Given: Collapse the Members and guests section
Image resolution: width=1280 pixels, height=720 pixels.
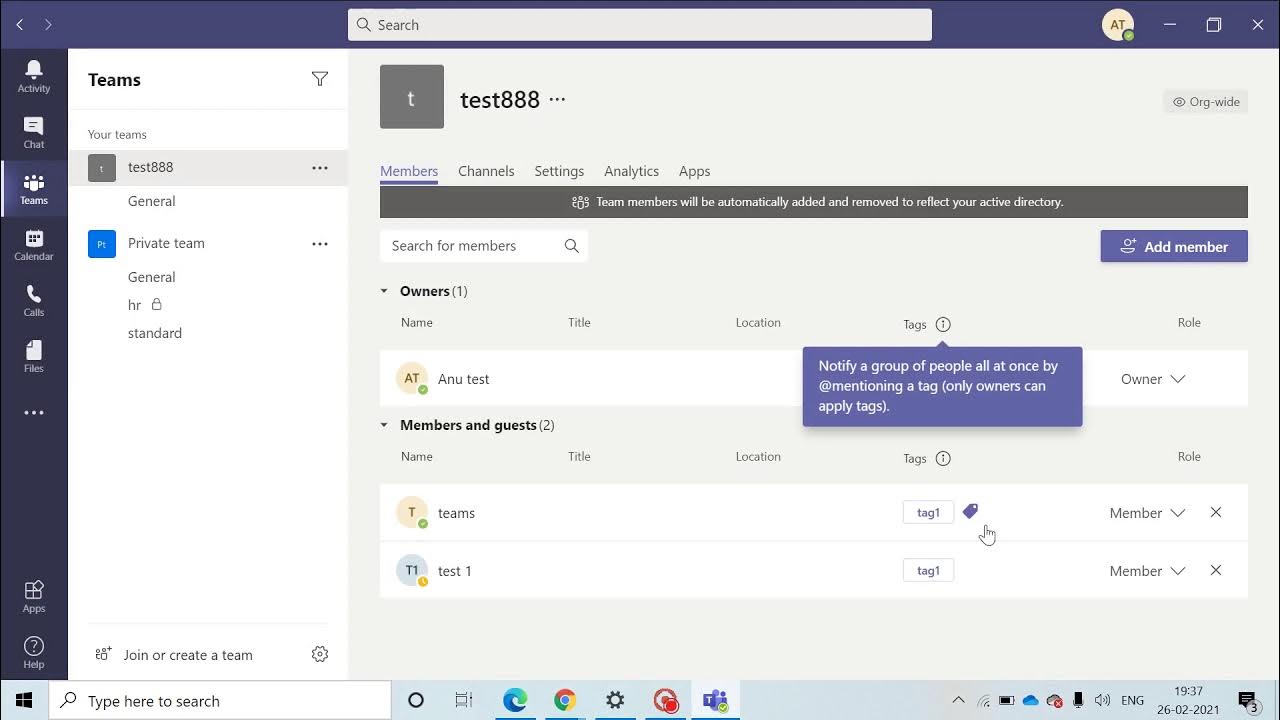Looking at the screenshot, I should [384, 425].
